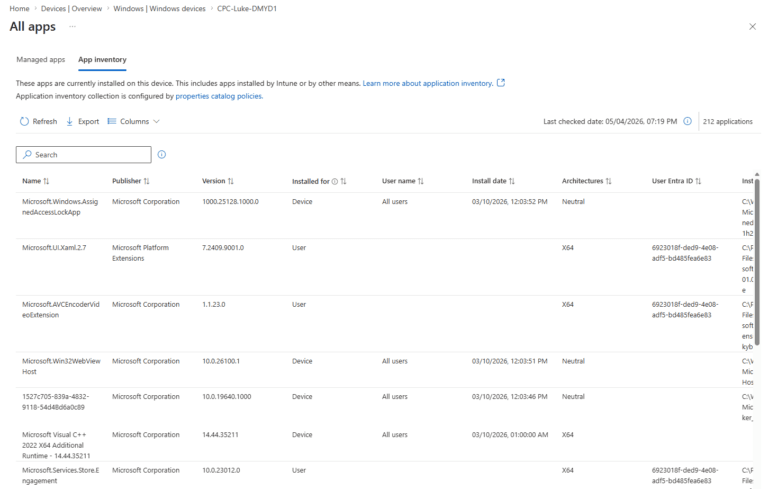The height and width of the screenshot is (489, 768).
Task: Click install date 03/10/2026, 12:03:52 PM
Action: point(509,202)
